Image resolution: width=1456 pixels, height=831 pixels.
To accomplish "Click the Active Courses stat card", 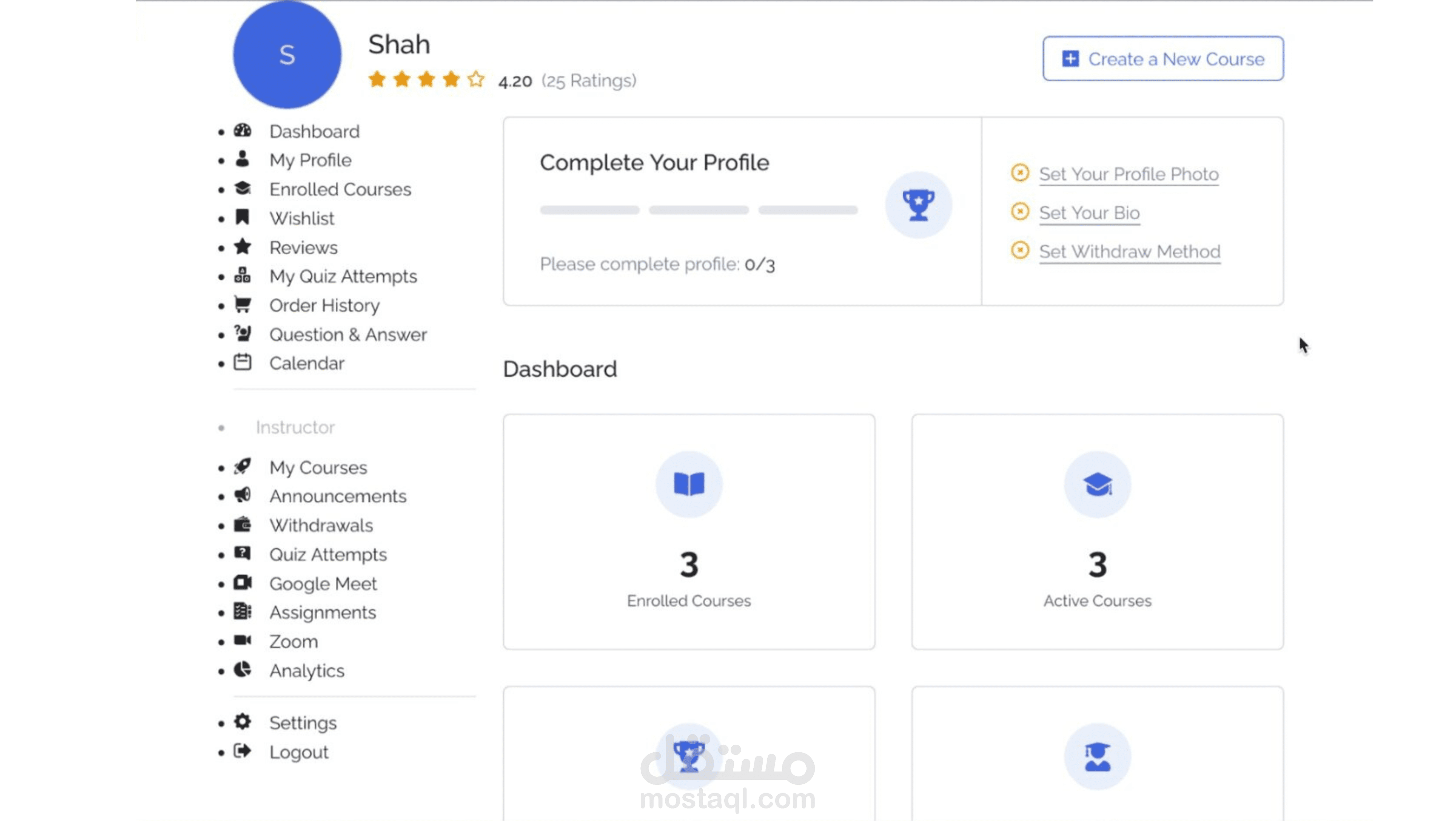I will (x=1096, y=532).
